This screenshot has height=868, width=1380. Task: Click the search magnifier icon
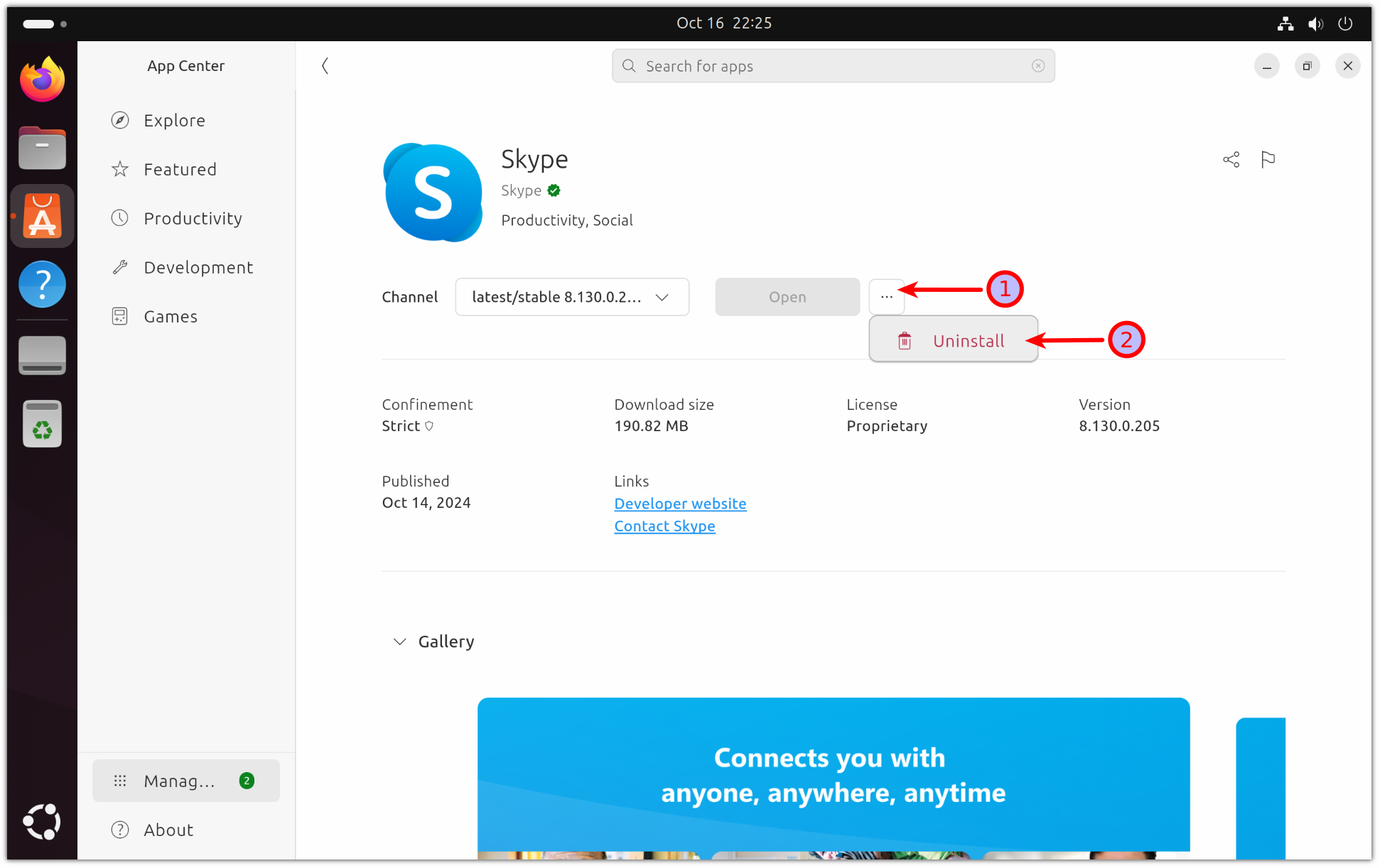point(629,66)
